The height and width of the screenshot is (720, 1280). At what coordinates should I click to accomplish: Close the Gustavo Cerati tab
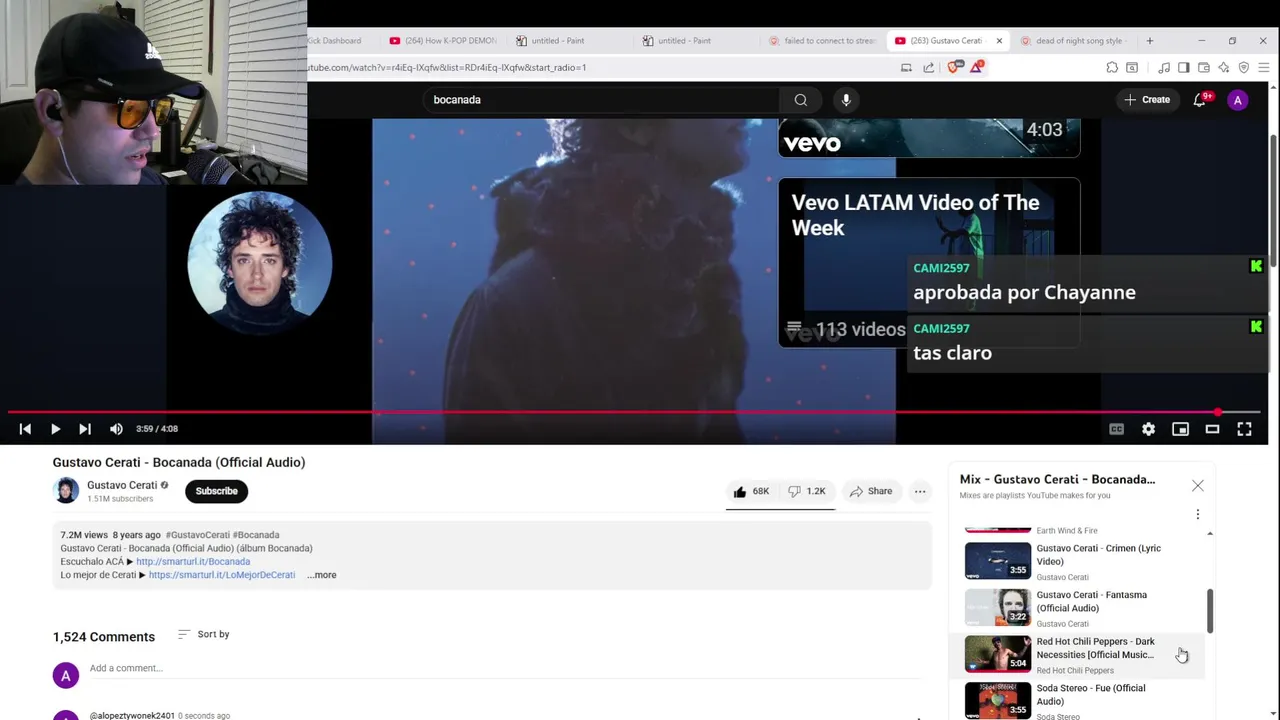click(999, 41)
